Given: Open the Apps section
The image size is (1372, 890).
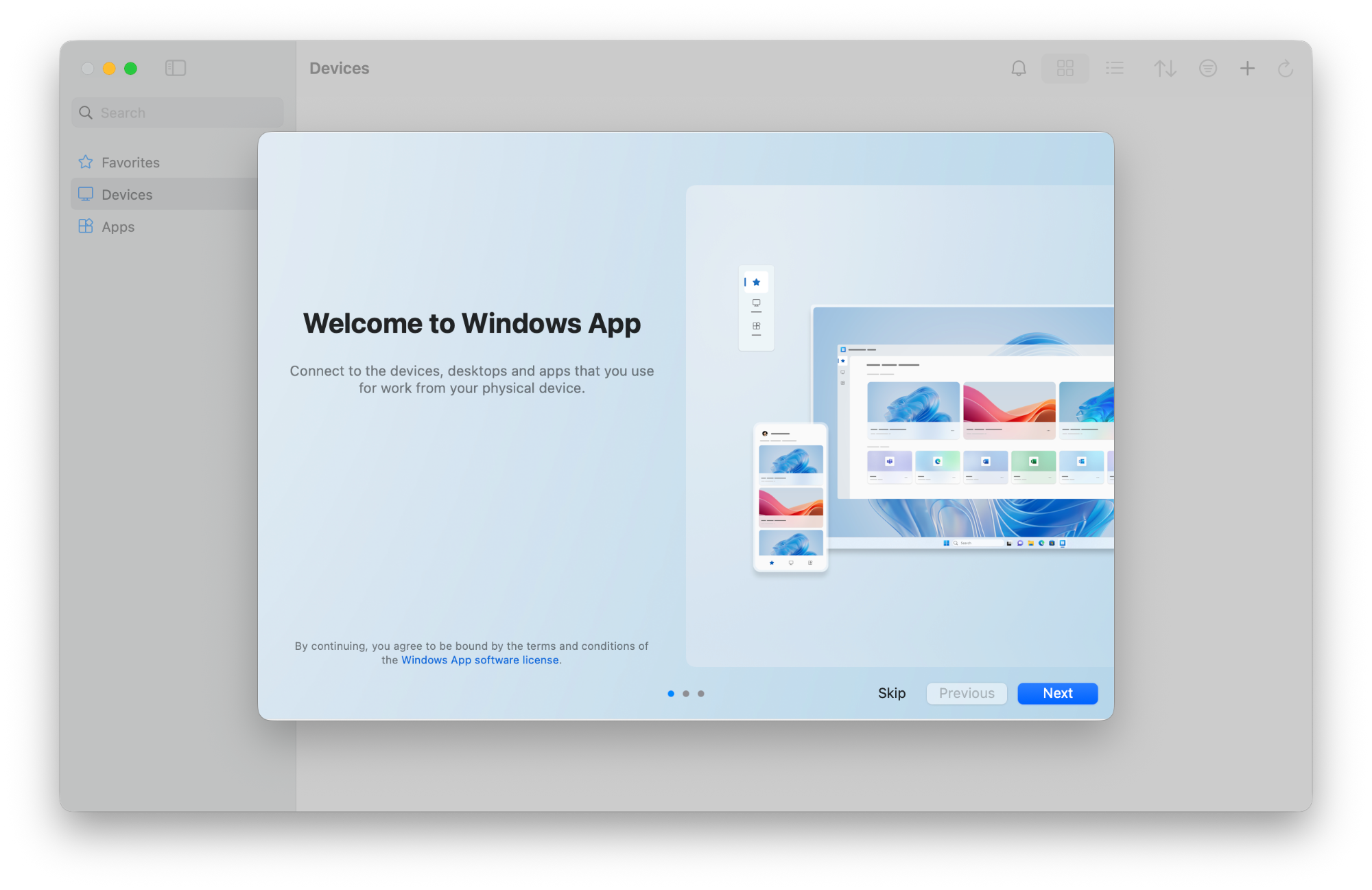Looking at the screenshot, I should (x=118, y=227).
